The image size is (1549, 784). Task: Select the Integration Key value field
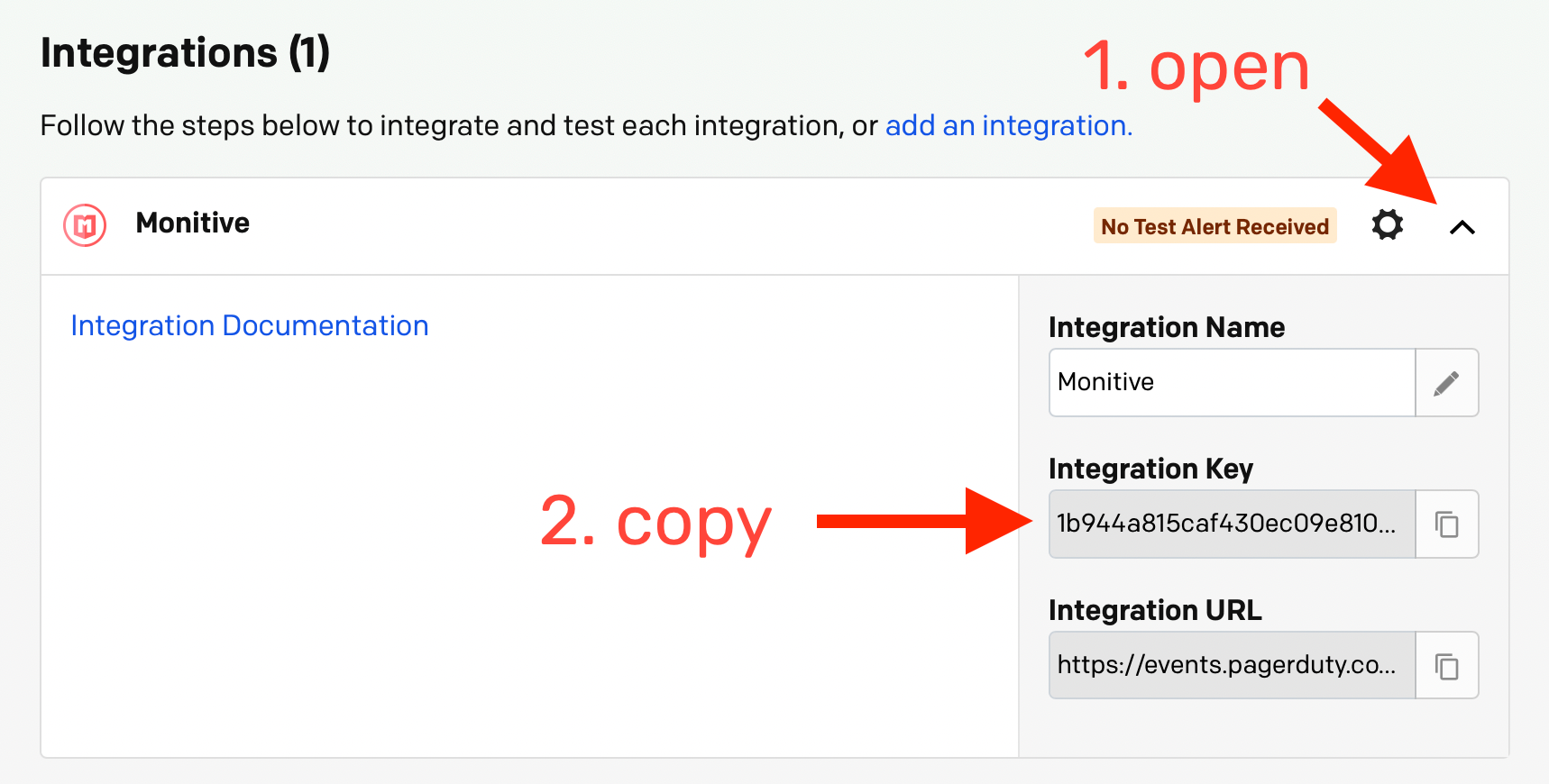[x=1232, y=524]
